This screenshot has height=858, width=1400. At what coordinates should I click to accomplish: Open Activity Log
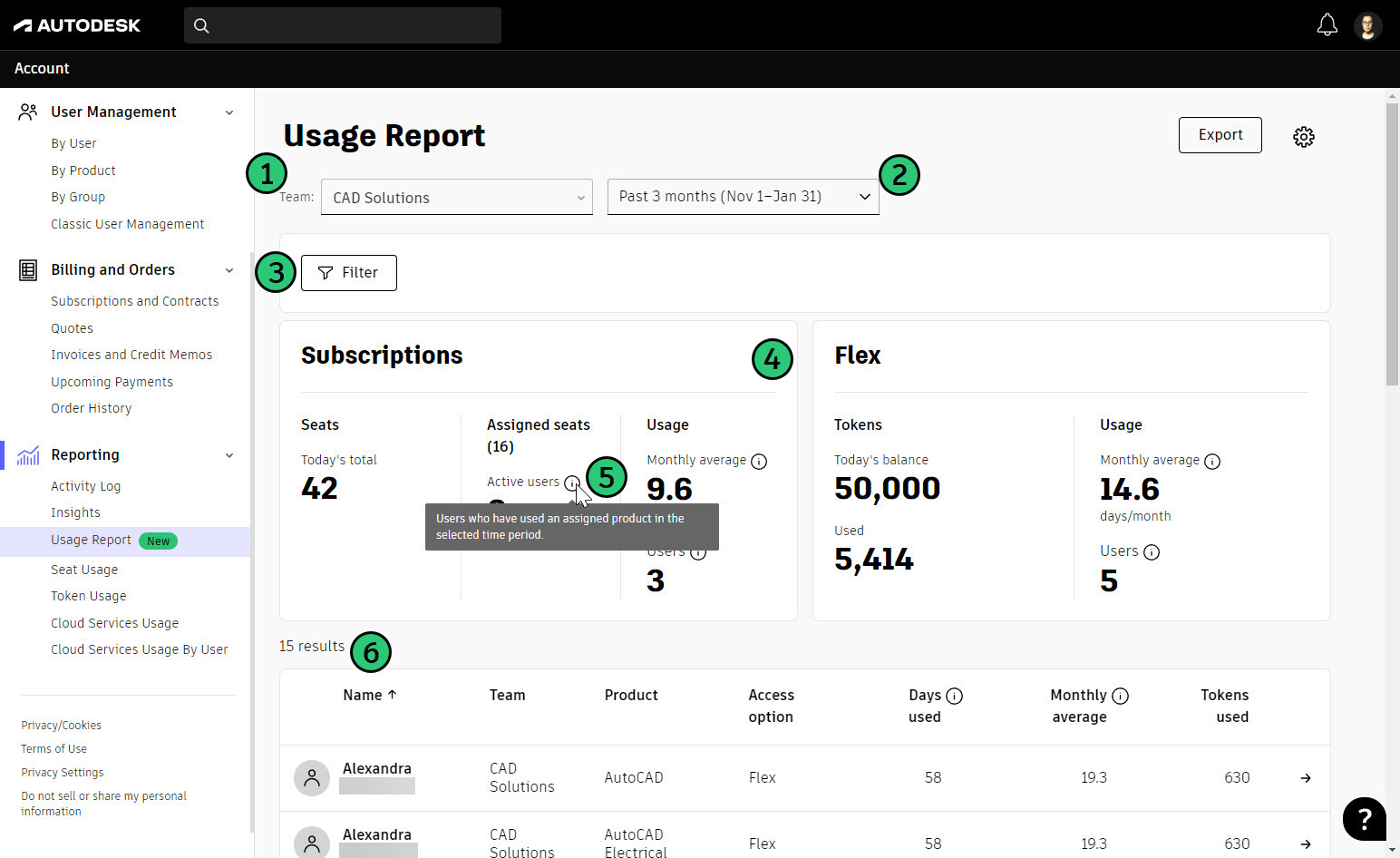click(x=85, y=486)
